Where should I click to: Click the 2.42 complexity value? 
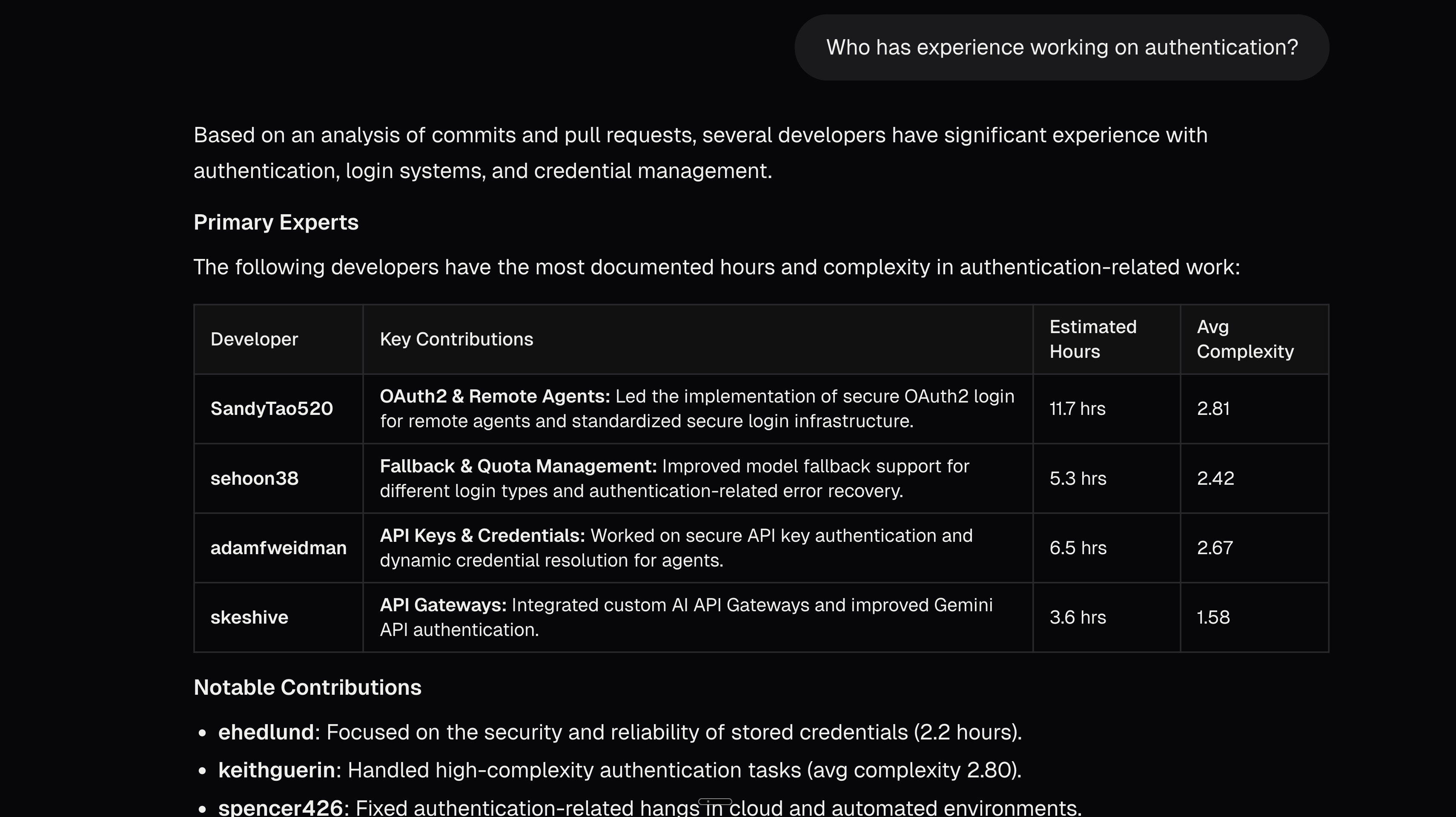coord(1215,478)
